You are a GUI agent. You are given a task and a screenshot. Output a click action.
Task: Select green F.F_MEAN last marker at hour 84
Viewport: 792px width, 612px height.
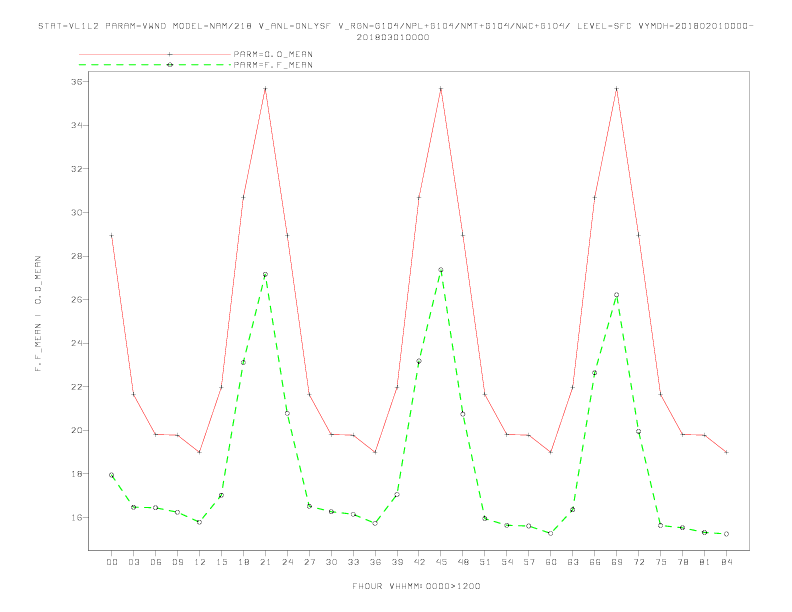pyautogui.click(x=727, y=534)
